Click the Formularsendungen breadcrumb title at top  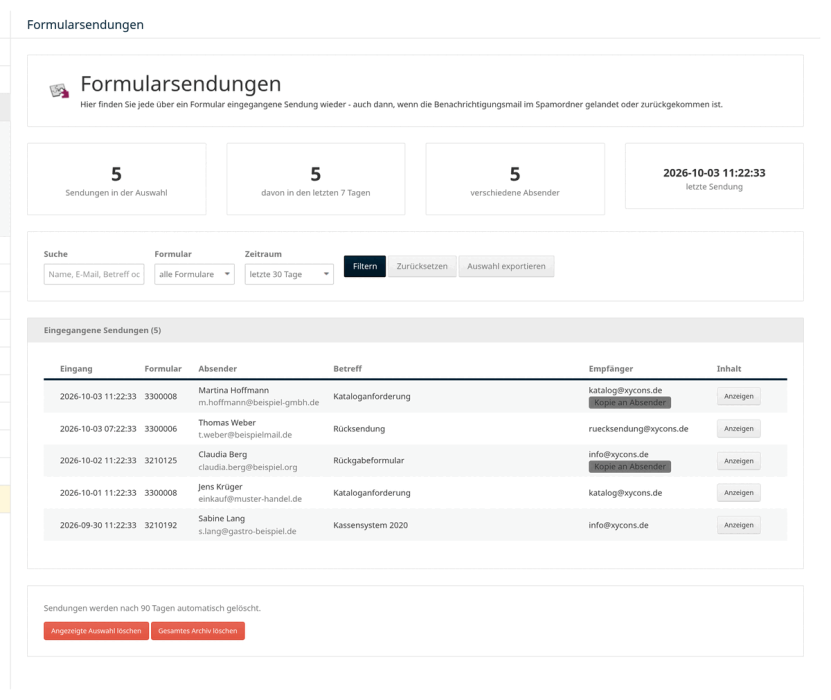coord(85,25)
